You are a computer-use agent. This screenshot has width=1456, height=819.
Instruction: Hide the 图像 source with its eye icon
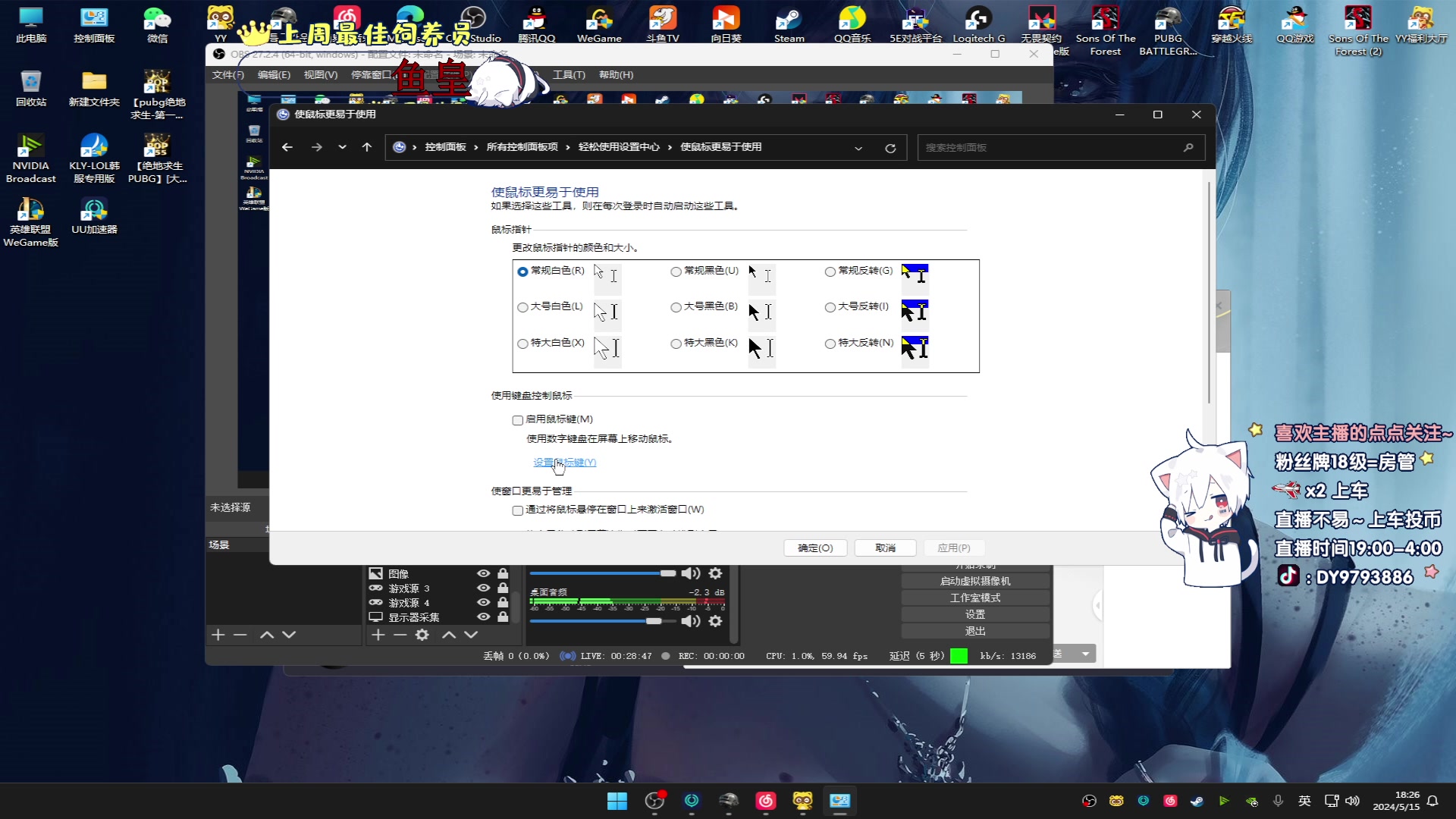click(483, 574)
